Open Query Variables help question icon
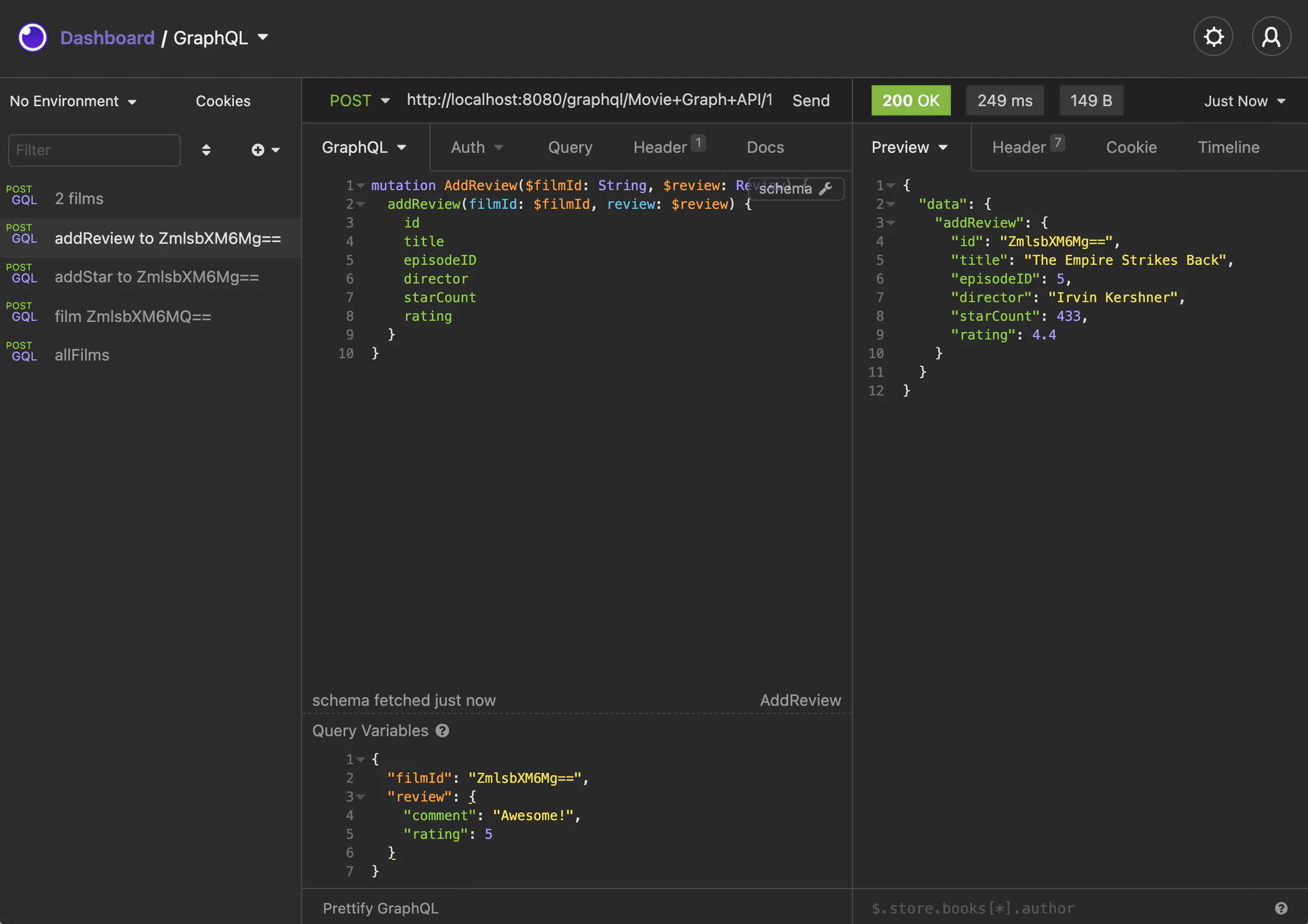This screenshot has width=1308, height=924. (x=442, y=730)
